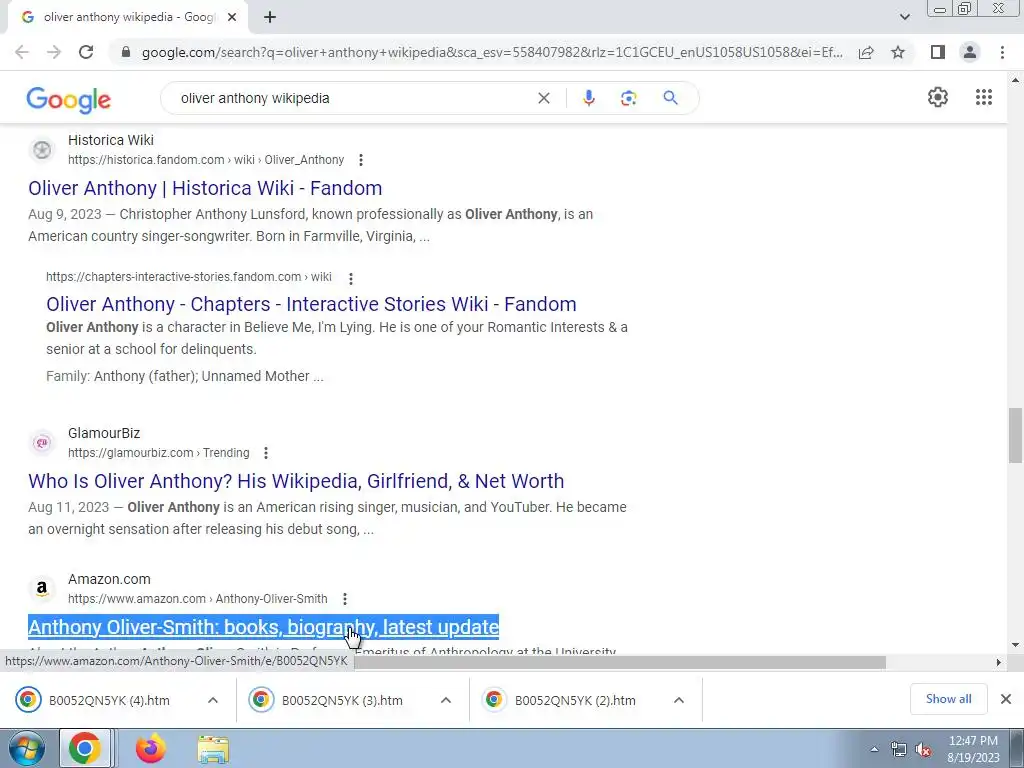Show all downloads
The image size is (1024, 768).
[948, 699]
